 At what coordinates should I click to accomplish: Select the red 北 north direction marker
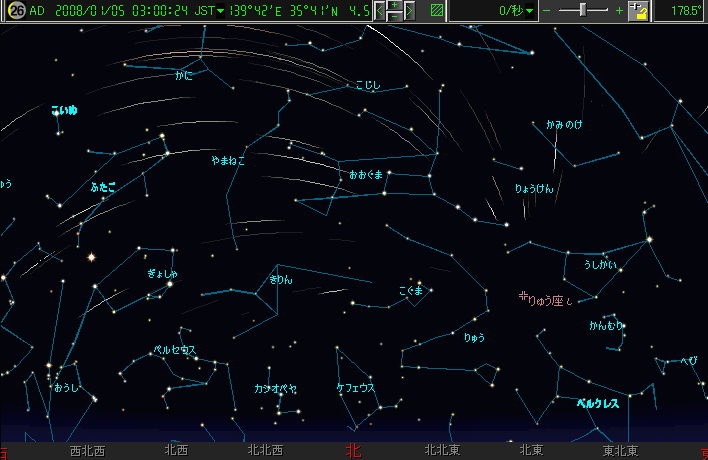point(353,451)
